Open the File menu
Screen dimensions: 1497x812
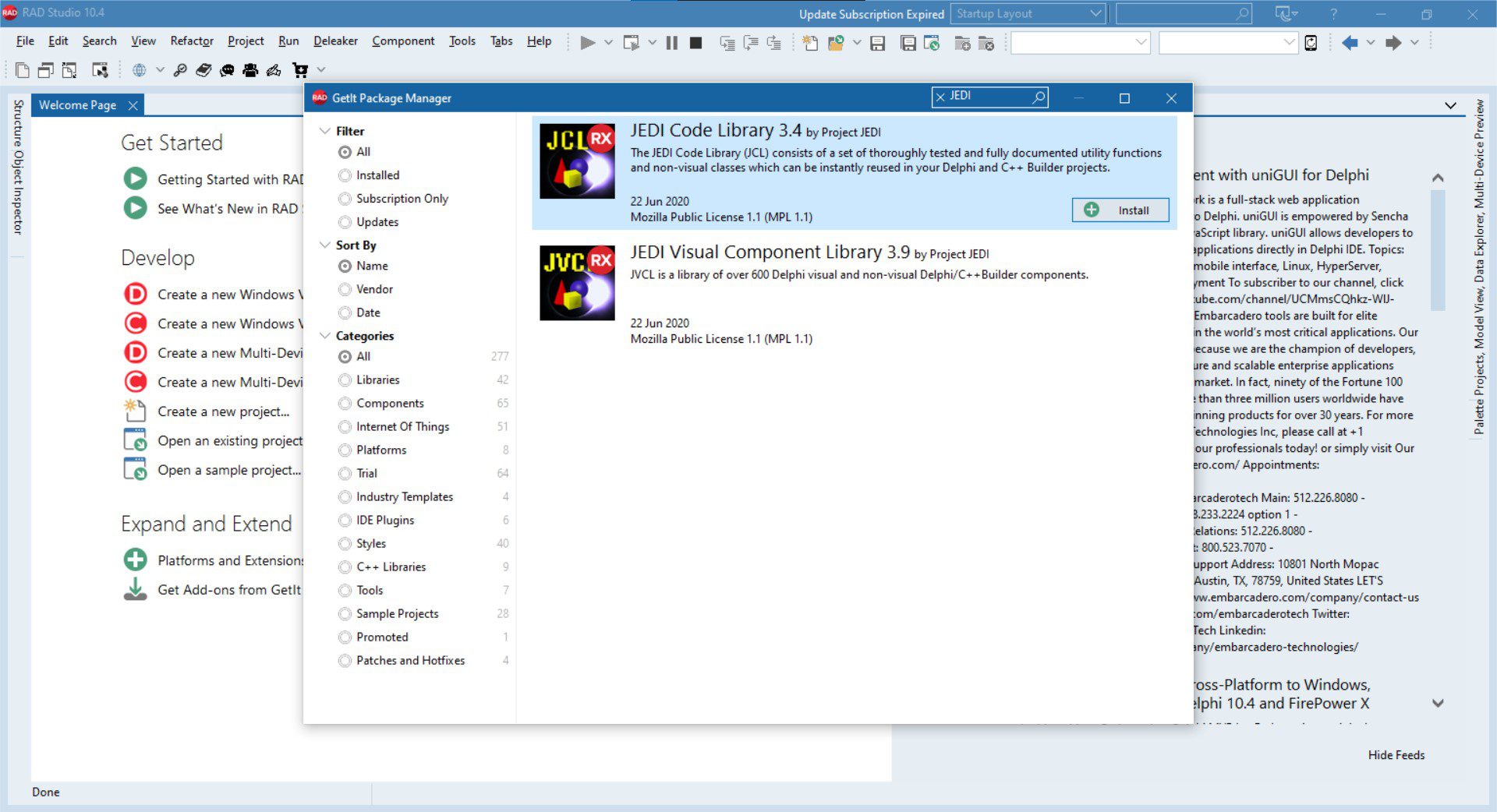[x=25, y=41]
